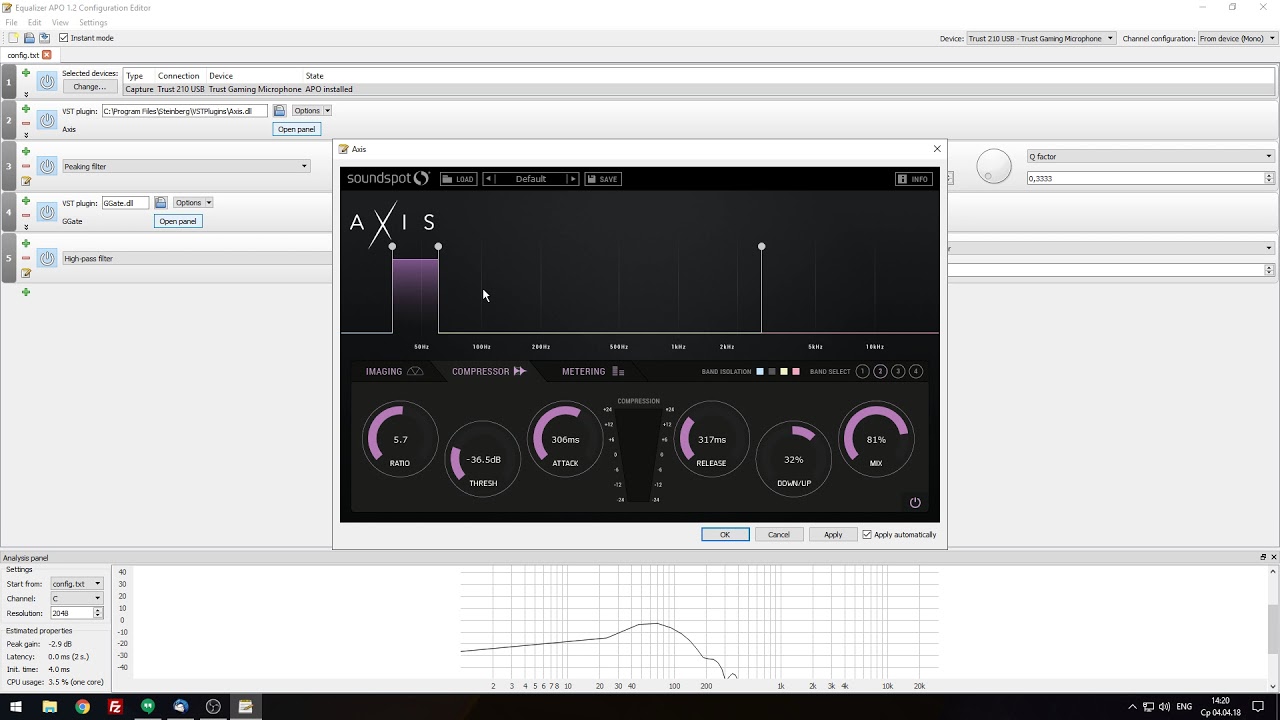Remove the Peaking filter row 3

click(26, 166)
